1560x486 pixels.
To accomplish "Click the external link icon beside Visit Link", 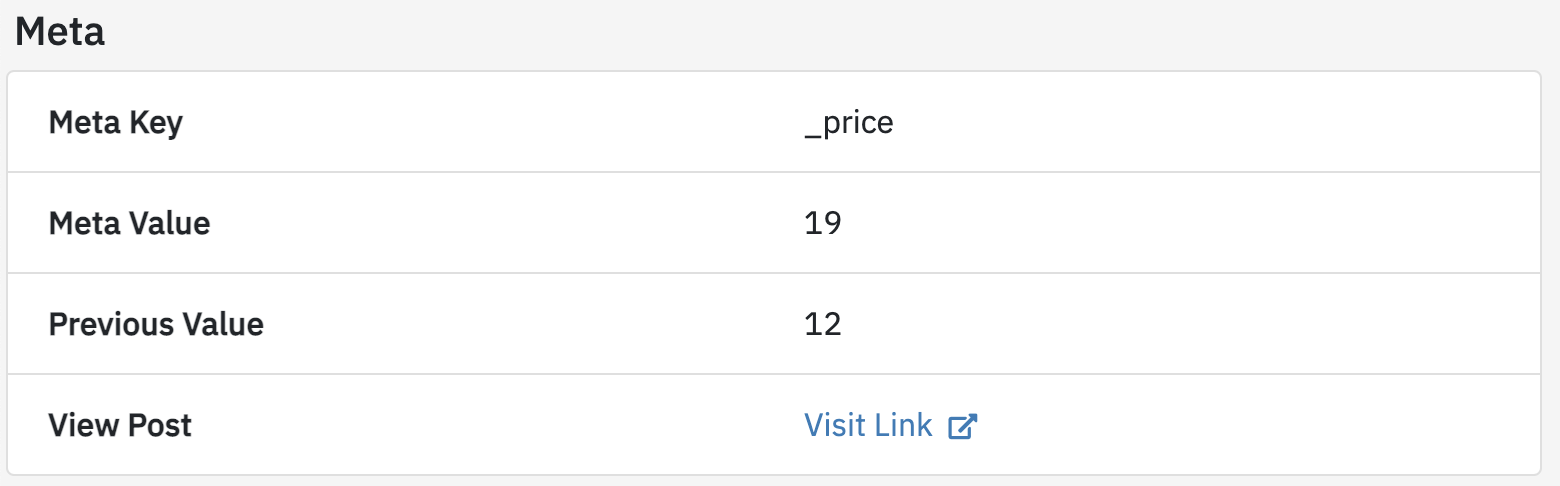I will tap(962, 426).
